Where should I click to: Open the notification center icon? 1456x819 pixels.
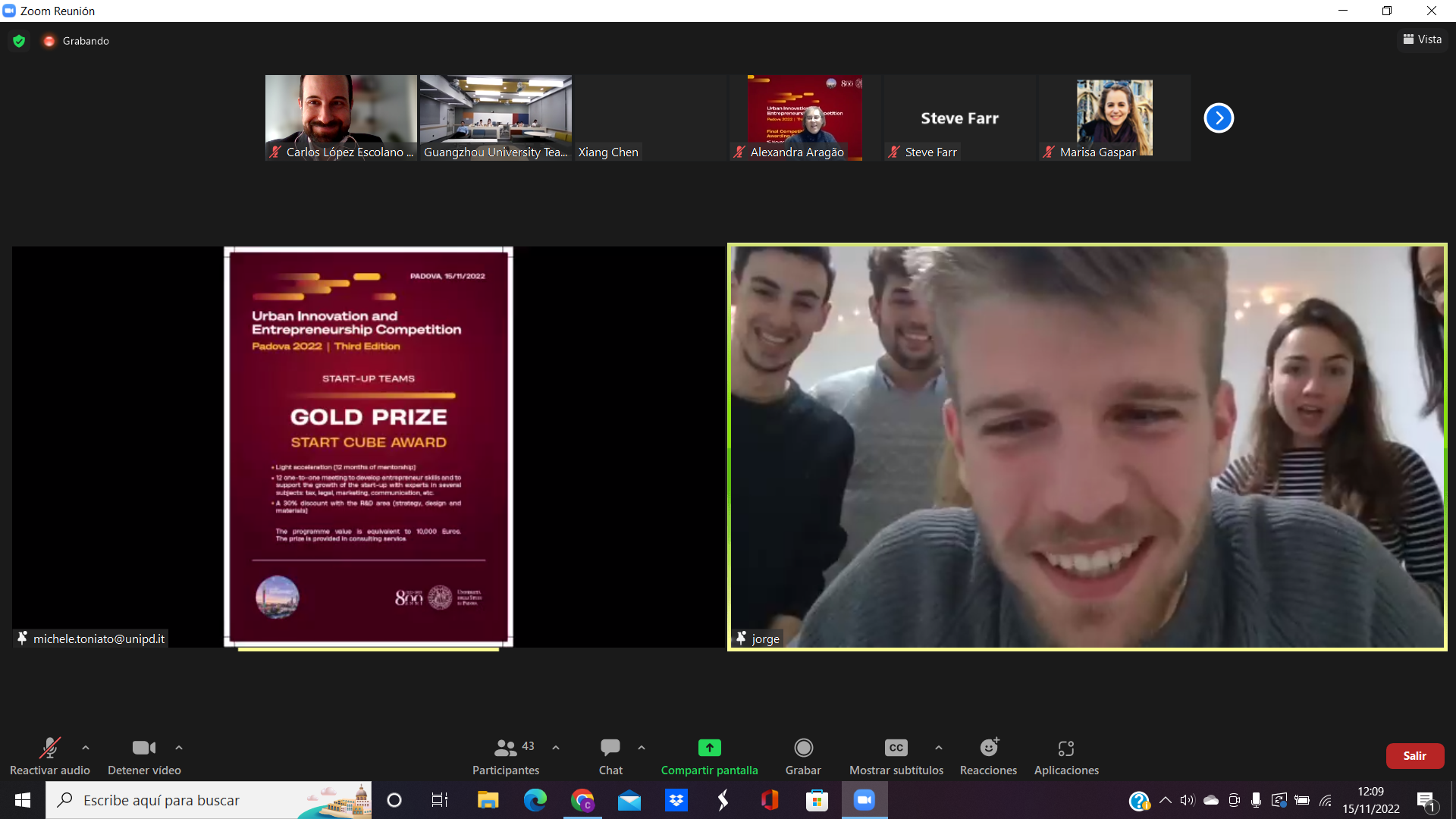[x=1426, y=800]
